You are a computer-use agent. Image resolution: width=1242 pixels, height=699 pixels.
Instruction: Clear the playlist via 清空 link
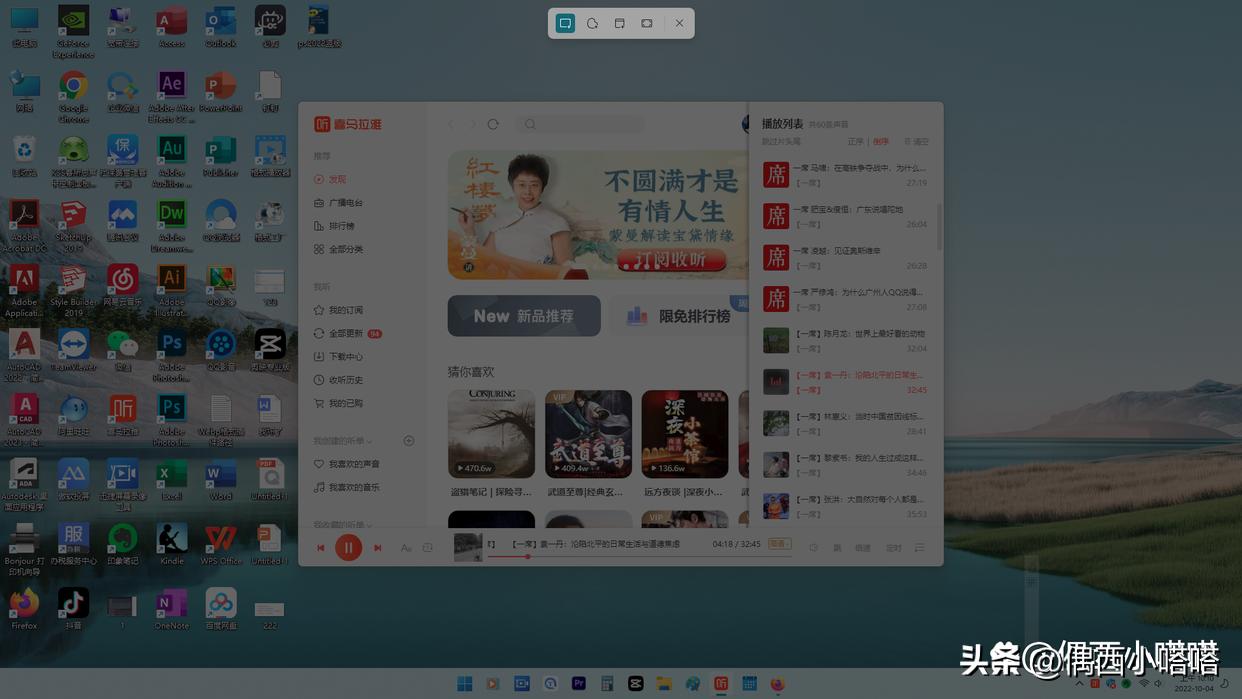(x=916, y=141)
